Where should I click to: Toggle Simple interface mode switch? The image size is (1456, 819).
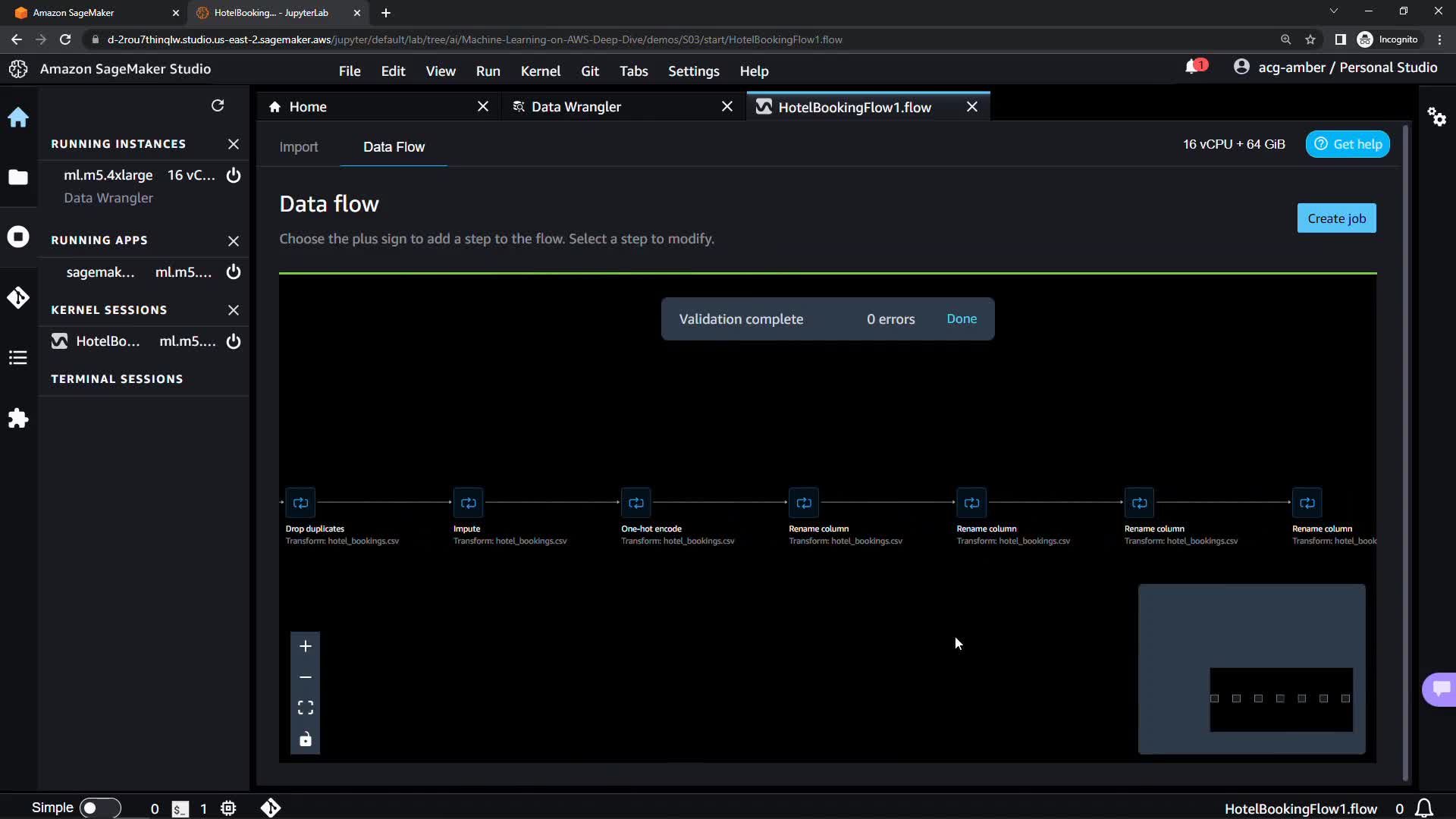click(100, 808)
